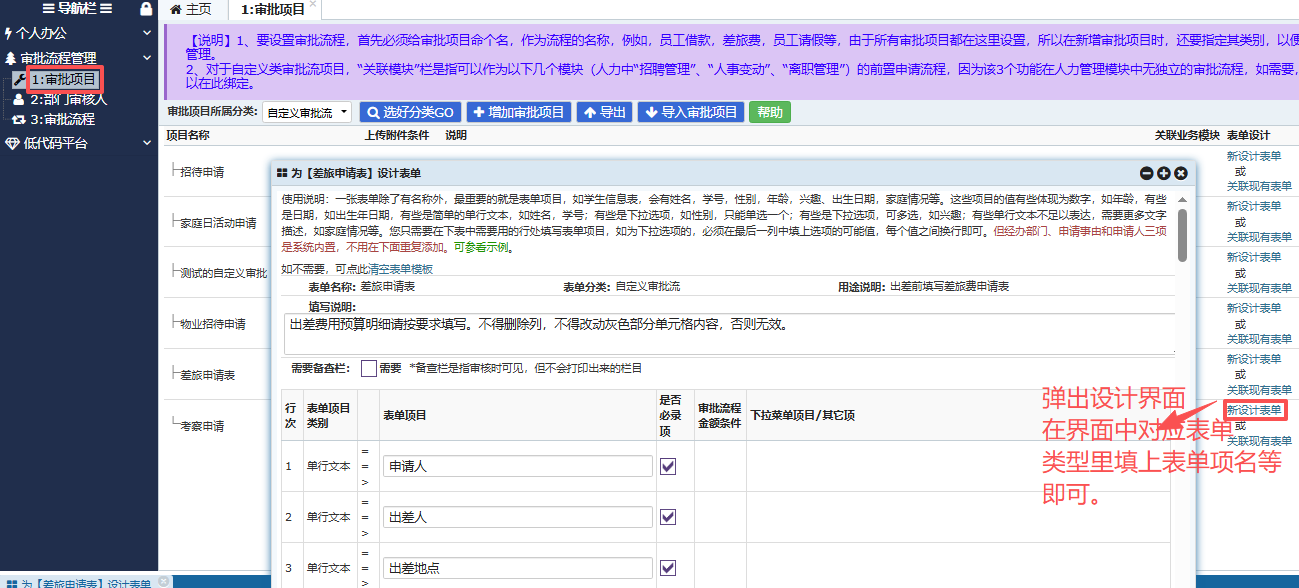
Task: Click the lightning icon beside 个人办公
Action: pyautogui.click(x=9, y=33)
